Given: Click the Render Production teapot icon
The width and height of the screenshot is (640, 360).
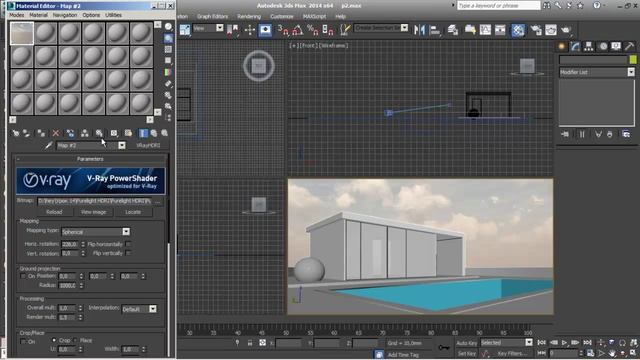Looking at the screenshot, I should tap(566, 30).
